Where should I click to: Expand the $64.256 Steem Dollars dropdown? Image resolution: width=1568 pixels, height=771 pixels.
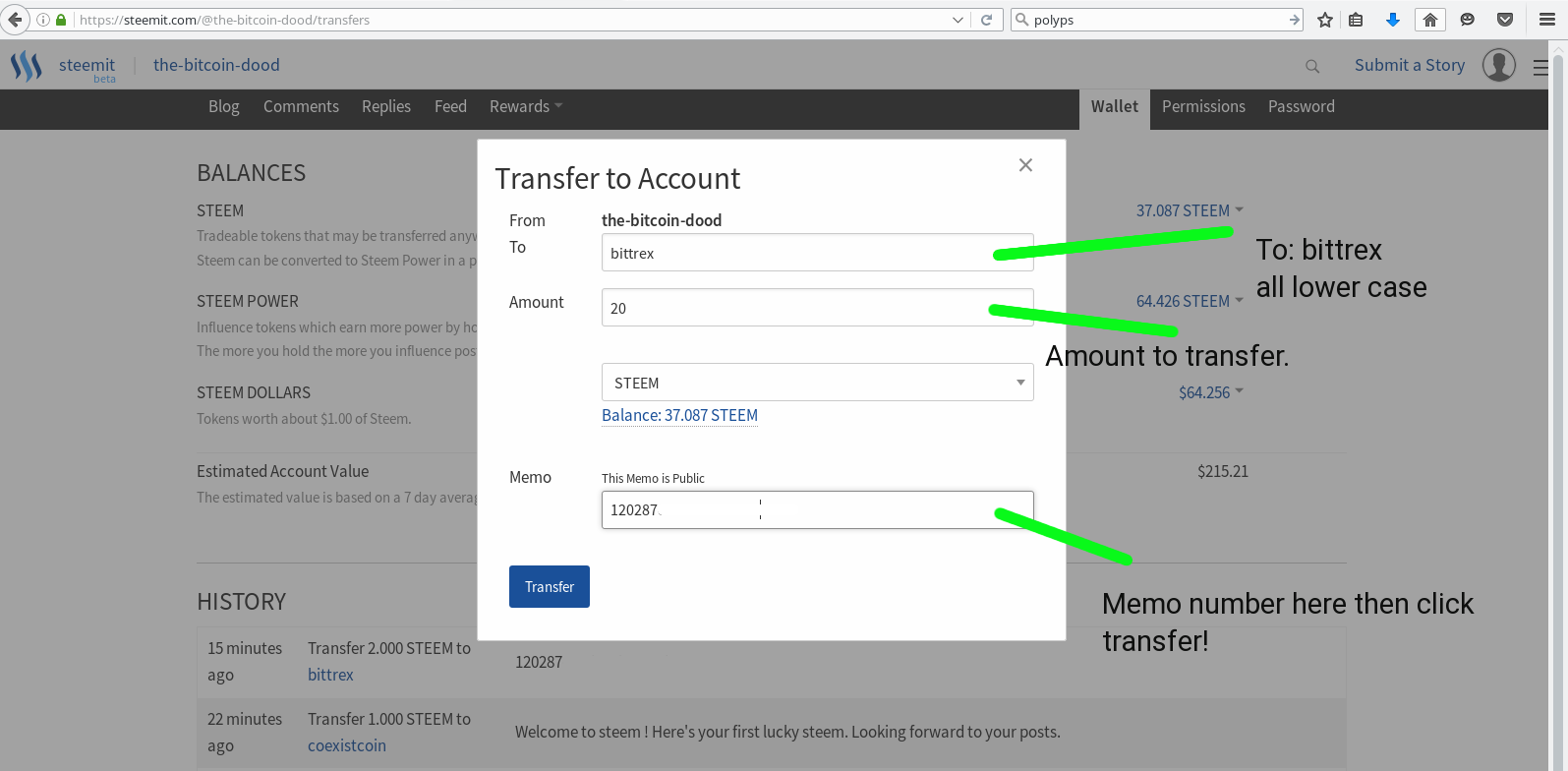tap(1211, 392)
